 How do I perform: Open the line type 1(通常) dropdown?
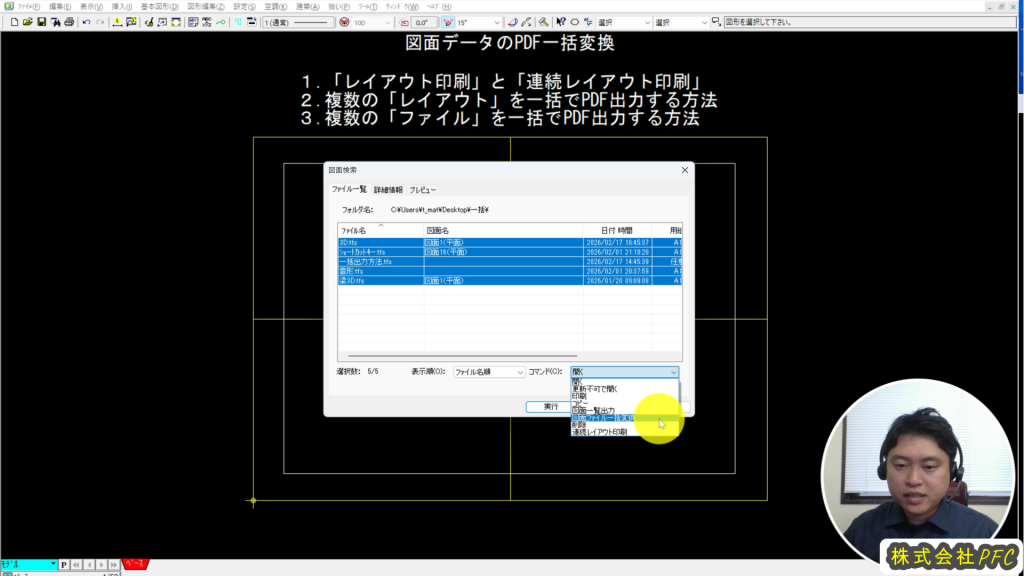[300, 22]
